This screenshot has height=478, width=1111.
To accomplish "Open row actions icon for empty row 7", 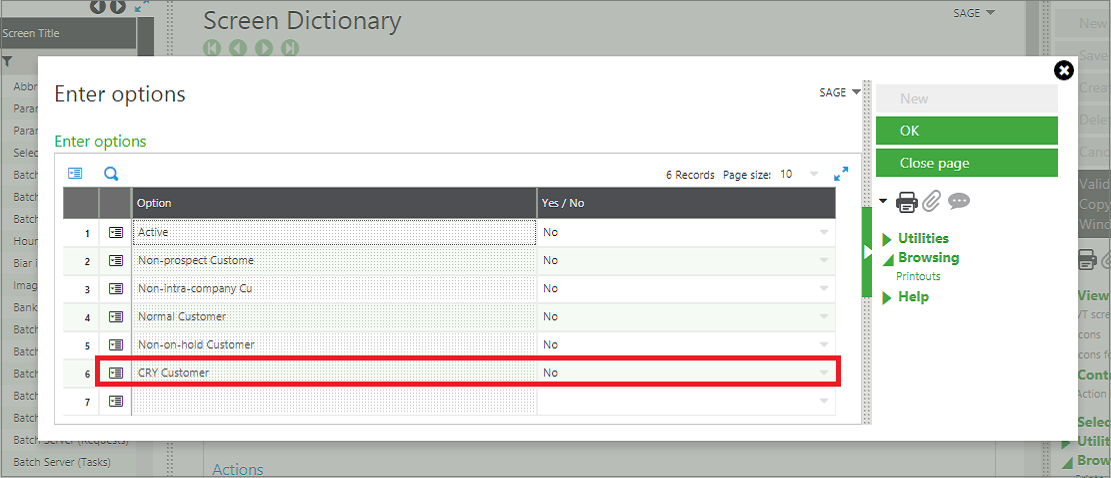I will 115,402.
